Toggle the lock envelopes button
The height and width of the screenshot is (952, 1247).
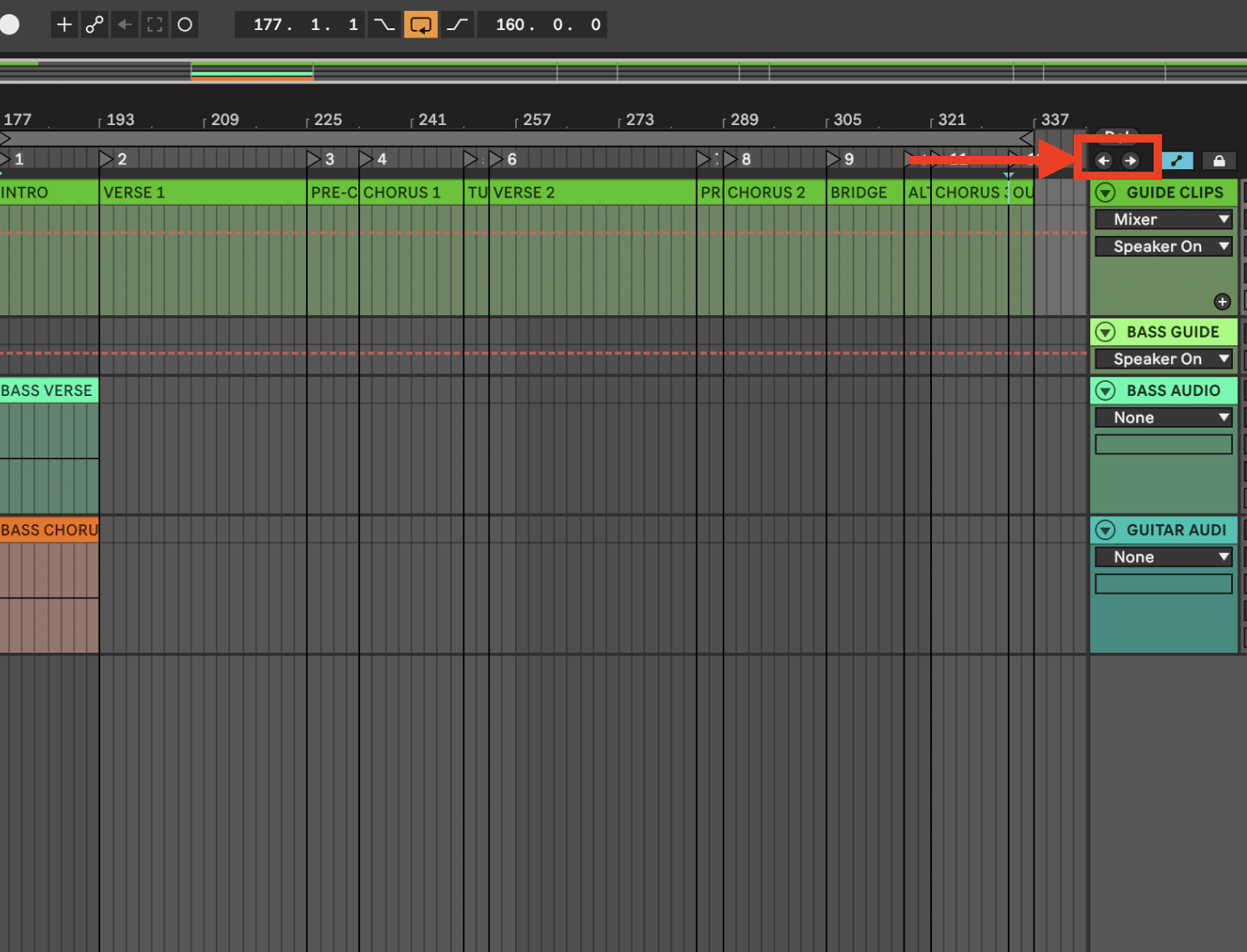(x=1219, y=161)
